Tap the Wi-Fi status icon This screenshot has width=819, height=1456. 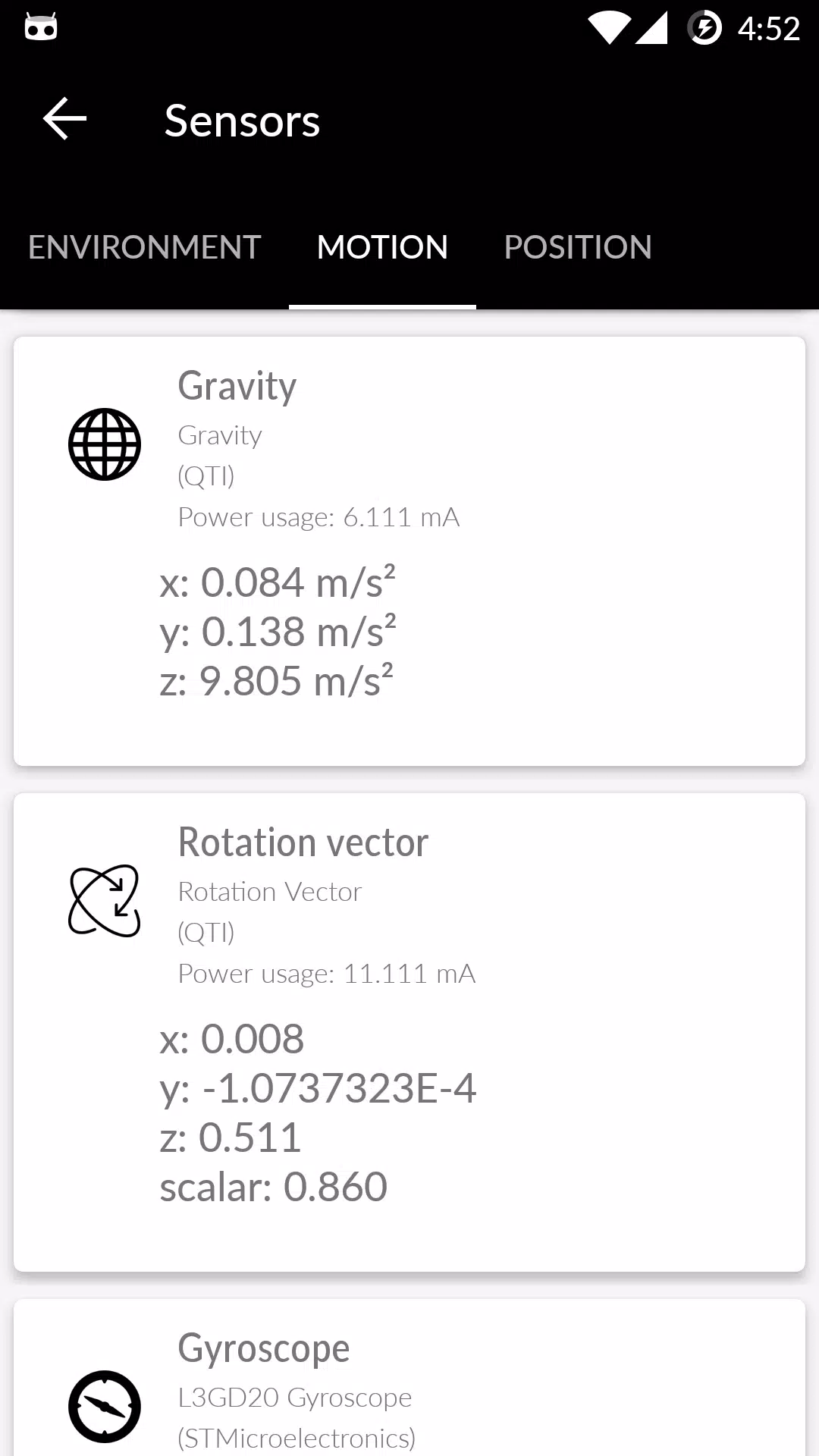click(x=609, y=29)
